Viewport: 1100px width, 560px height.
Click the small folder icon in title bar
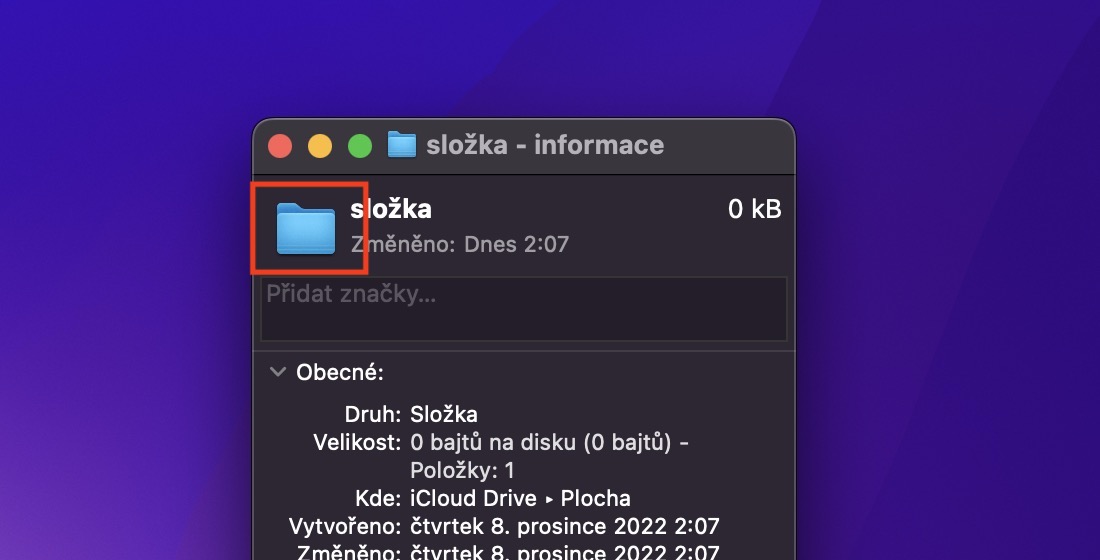(401, 145)
